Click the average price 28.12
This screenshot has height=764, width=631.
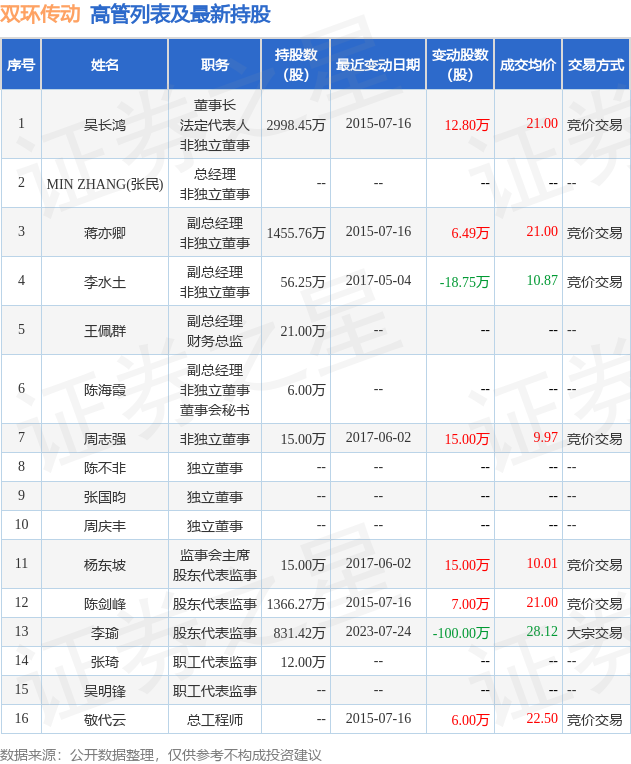[x=542, y=631]
